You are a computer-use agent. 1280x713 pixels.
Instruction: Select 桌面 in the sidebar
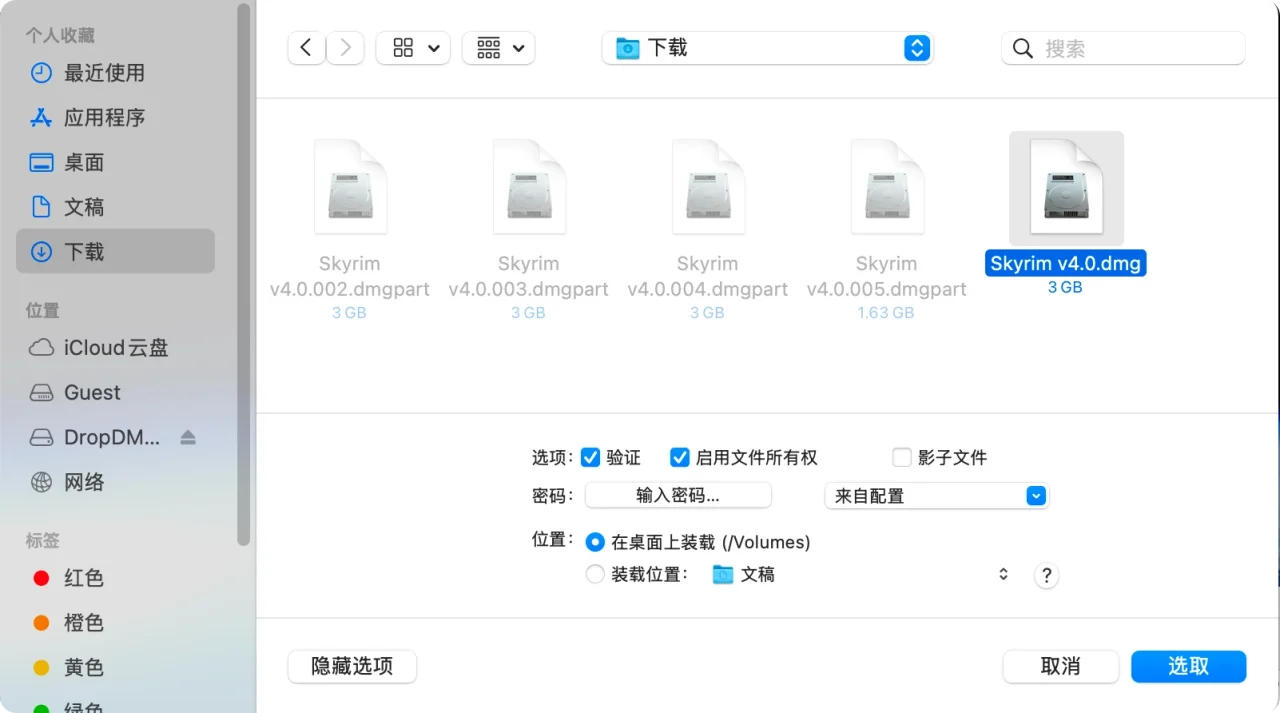pyautogui.click(x=115, y=163)
